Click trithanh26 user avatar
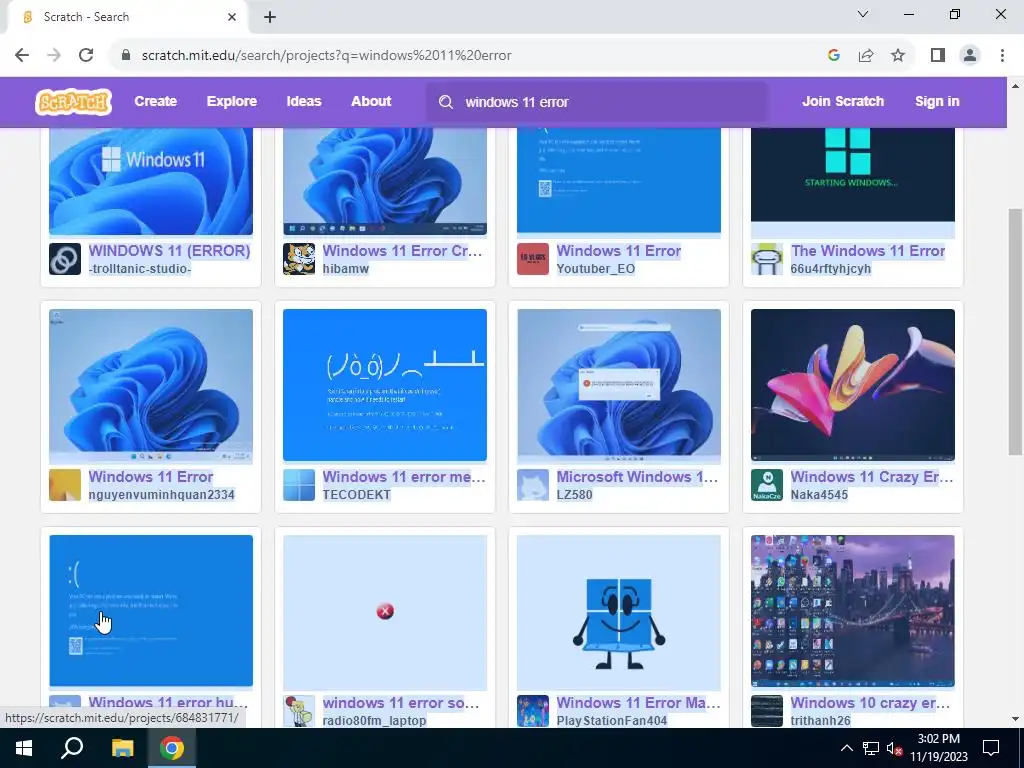1024x768 pixels. [x=767, y=711]
